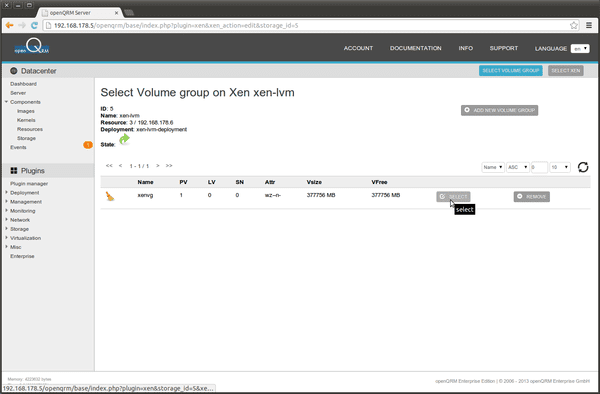Select the xenvg volume group
The image size is (600, 394).
point(453,197)
